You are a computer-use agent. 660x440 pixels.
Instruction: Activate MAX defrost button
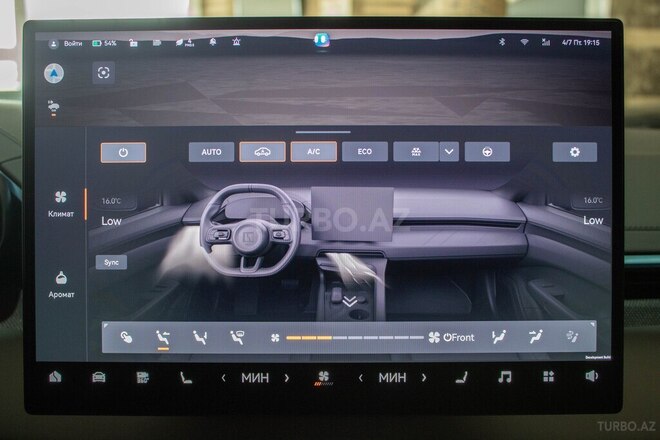point(416,152)
